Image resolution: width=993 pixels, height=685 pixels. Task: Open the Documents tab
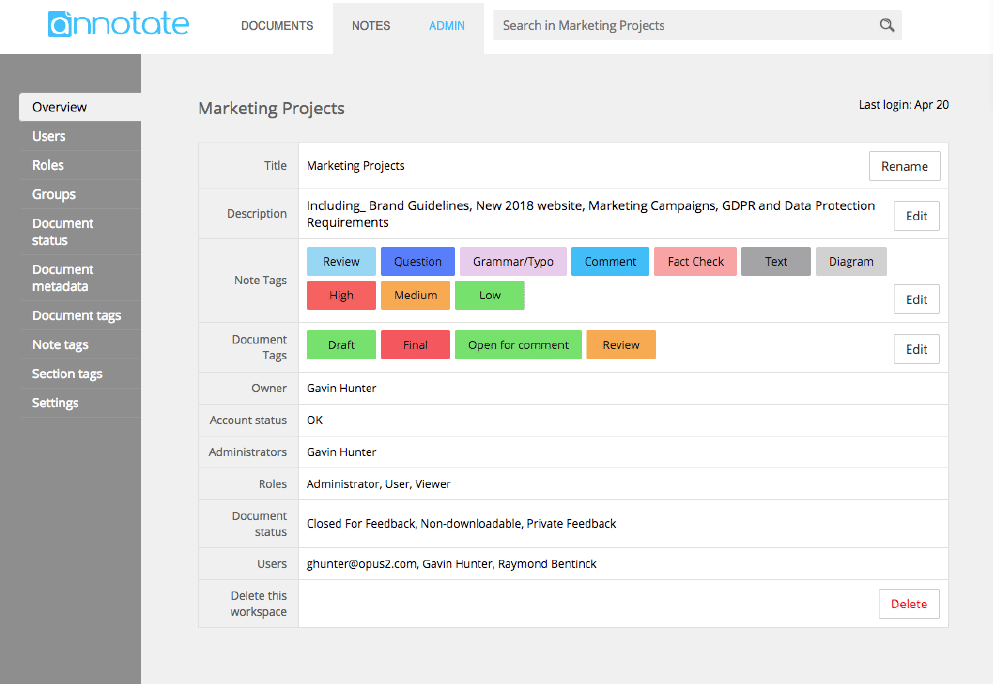tap(277, 26)
